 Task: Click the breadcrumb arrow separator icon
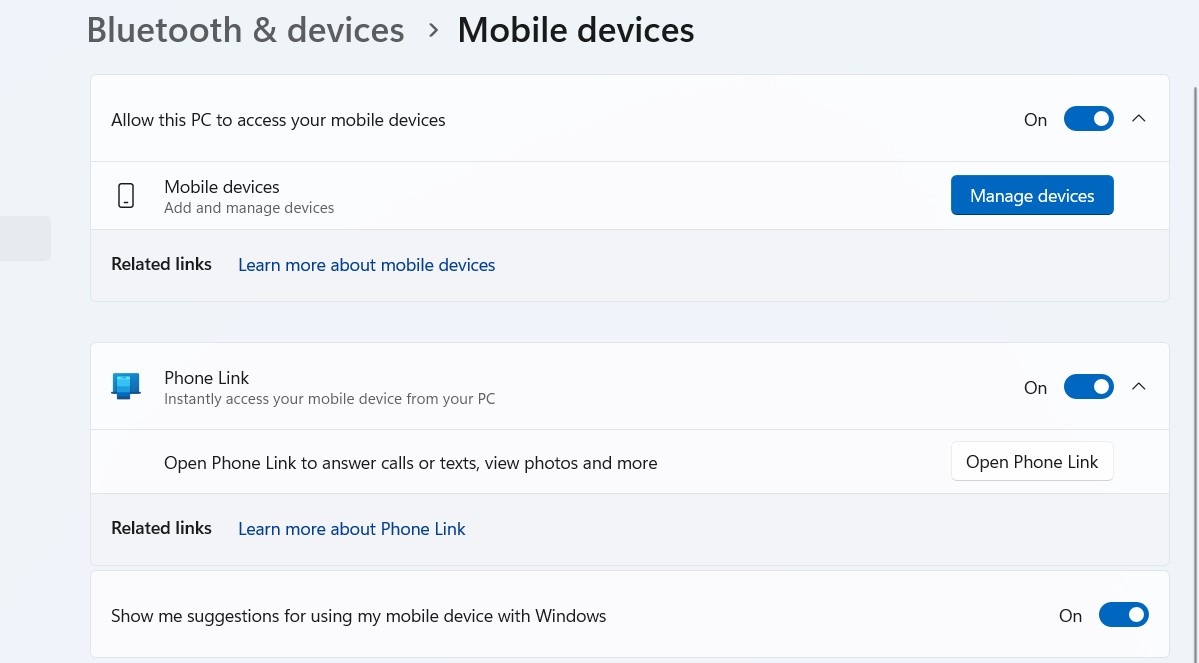[x=433, y=30]
